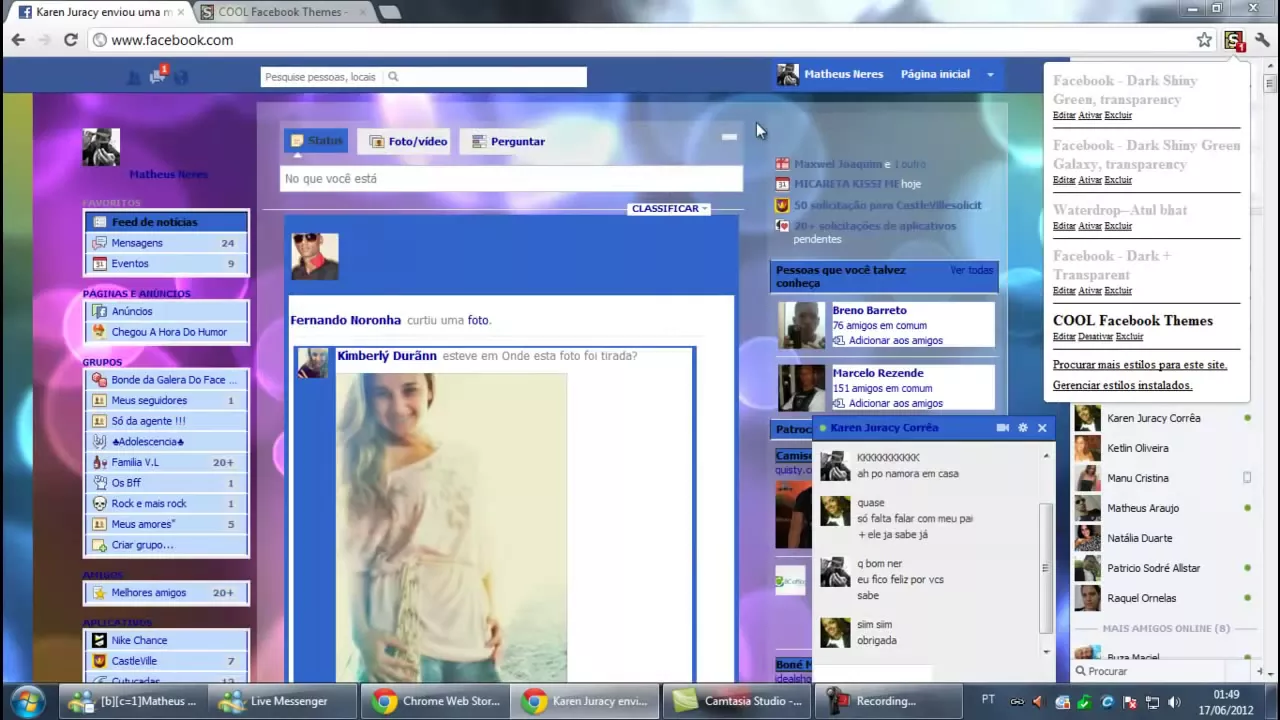Click the Stylish extension icon in Chrome toolbar
Image resolution: width=1280 pixels, height=720 pixels.
(1234, 40)
